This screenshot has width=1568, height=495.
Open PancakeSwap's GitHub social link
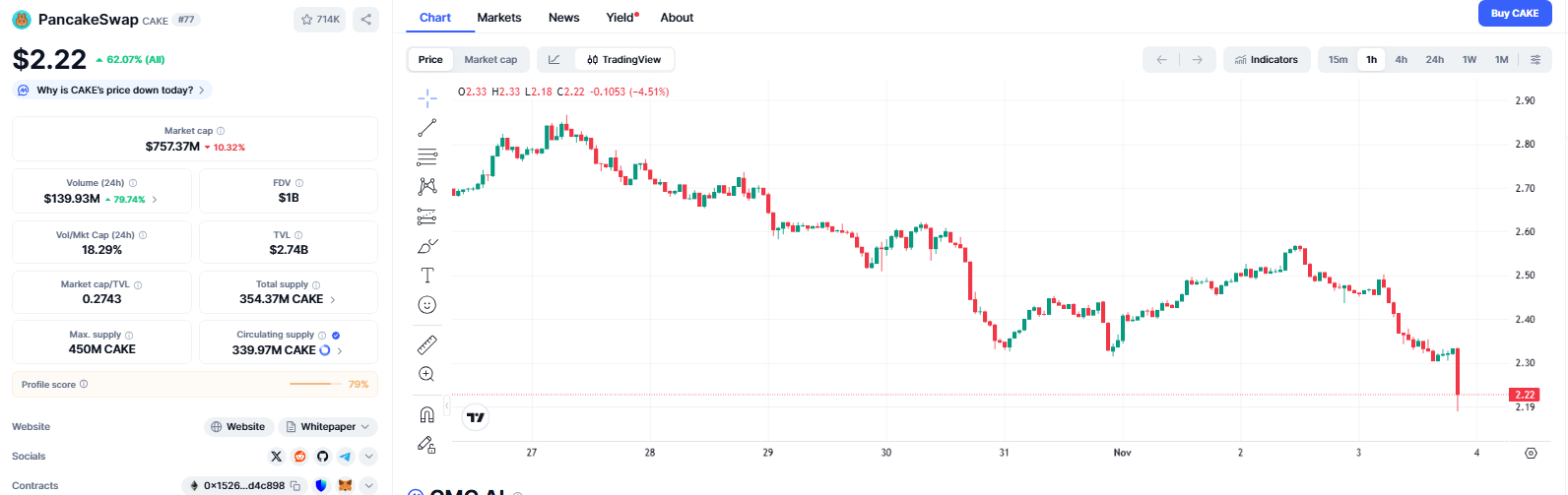pos(322,456)
